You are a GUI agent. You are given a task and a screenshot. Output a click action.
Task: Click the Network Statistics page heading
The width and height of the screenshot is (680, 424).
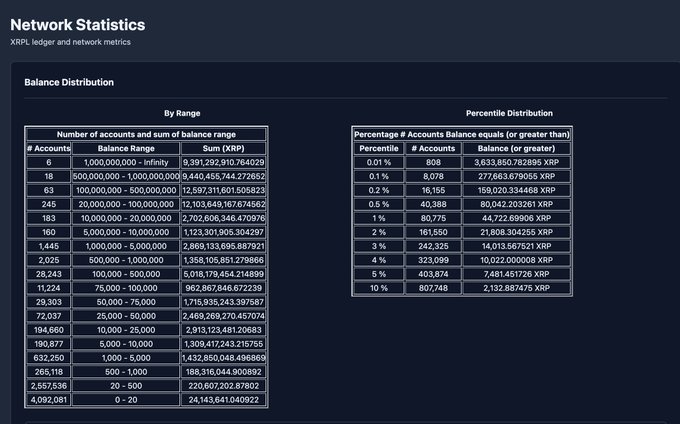(78, 25)
